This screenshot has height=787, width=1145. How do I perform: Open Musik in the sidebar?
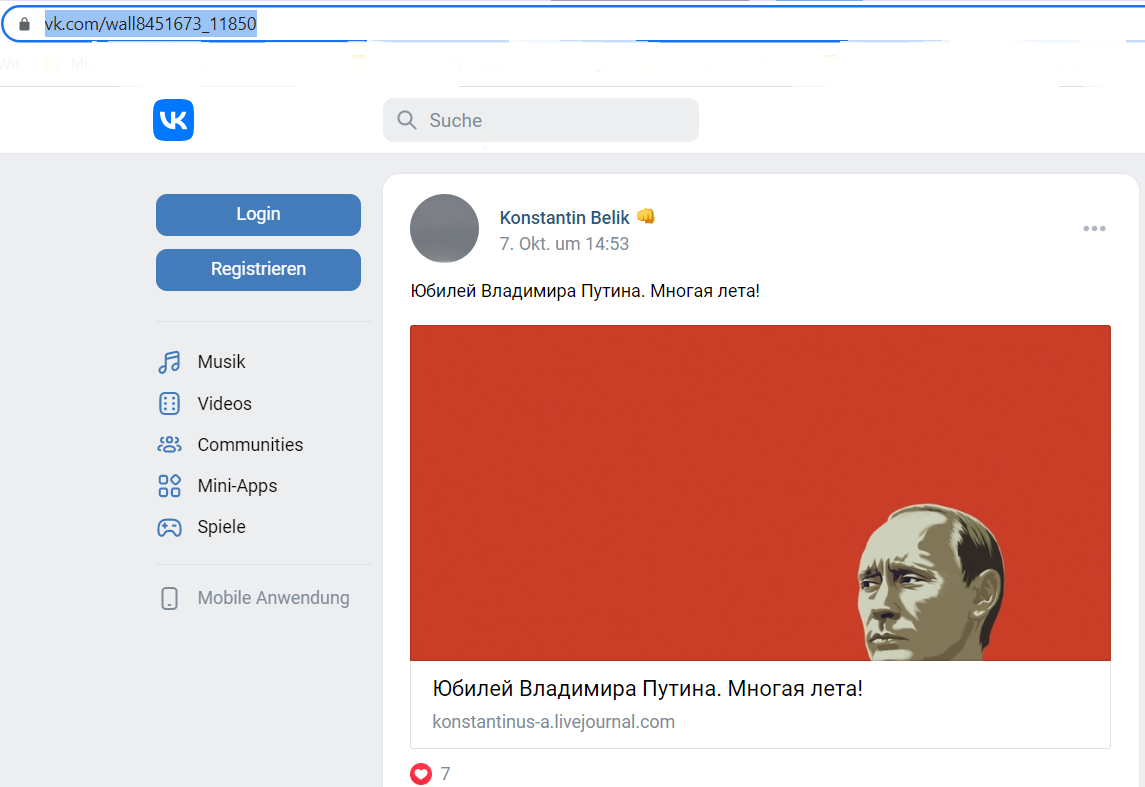(x=221, y=362)
